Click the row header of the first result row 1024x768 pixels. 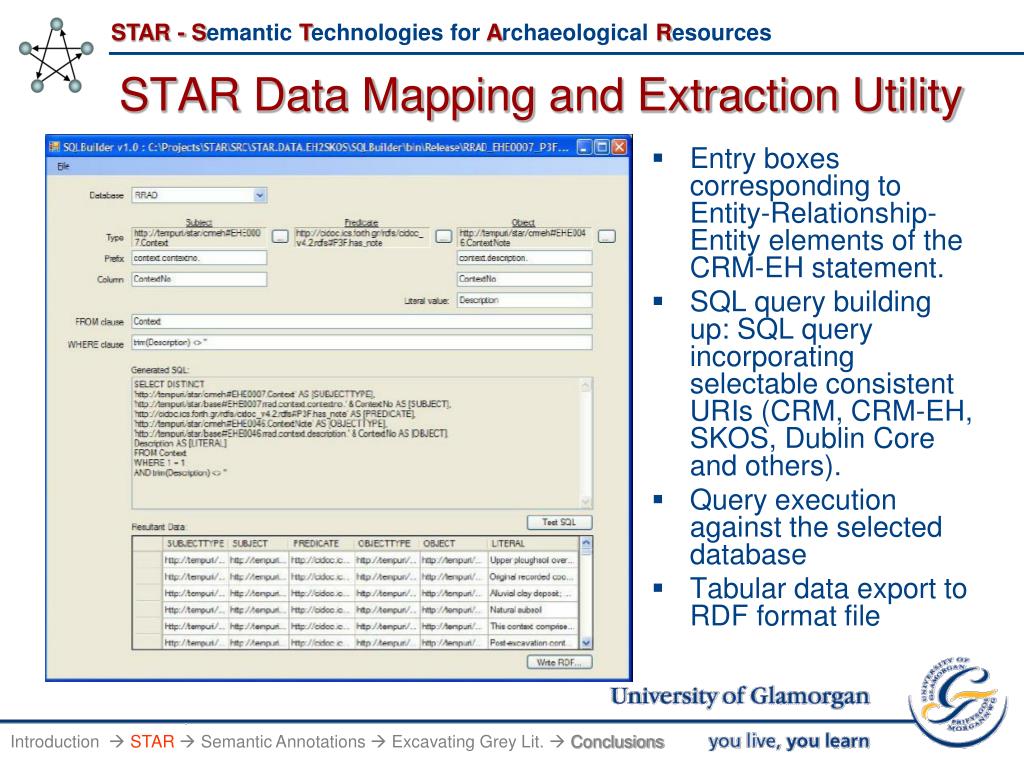pyautogui.click(x=148, y=560)
